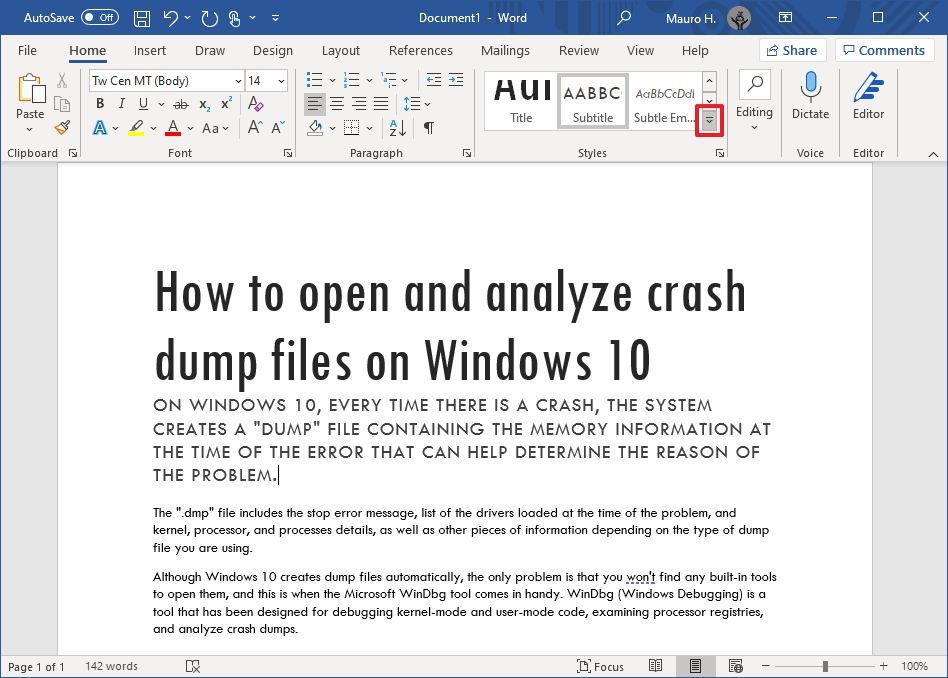Screen dimensions: 948x678
Task: Switch to the Review ribbon tab
Action: (x=578, y=50)
